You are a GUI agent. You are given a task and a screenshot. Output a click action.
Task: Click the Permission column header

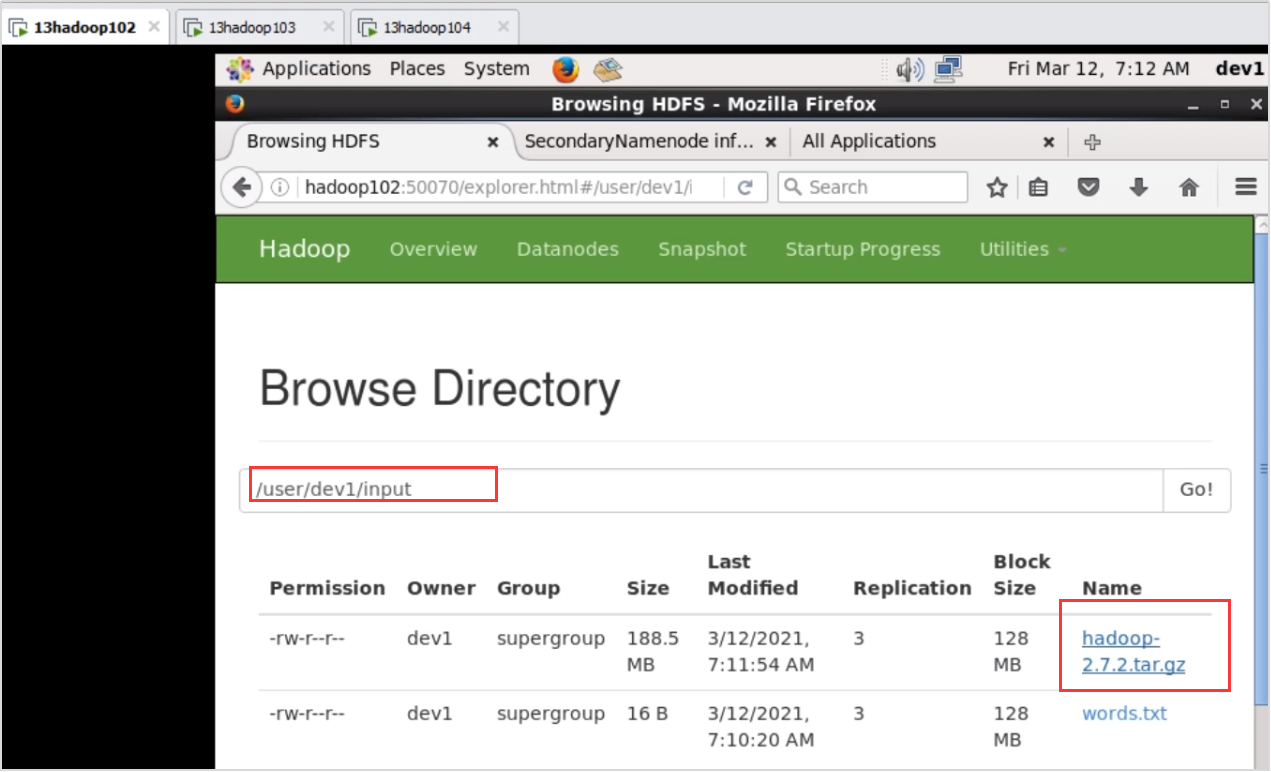pyautogui.click(x=327, y=588)
